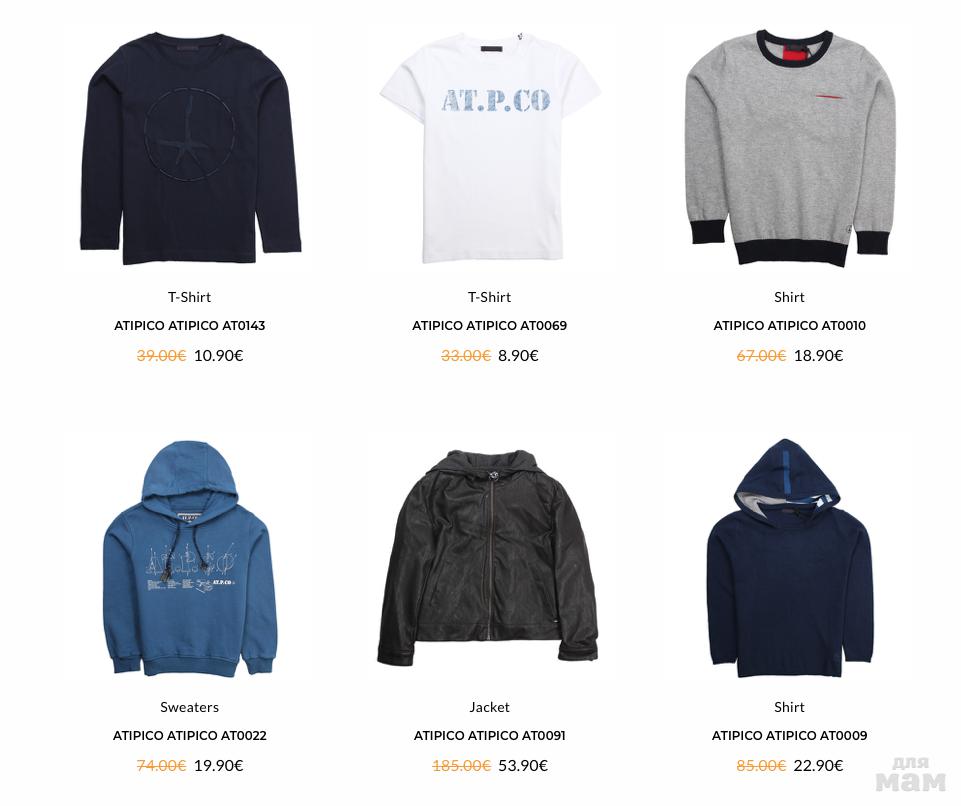This screenshot has width=961, height=806.
Task: Open the grey sweater AT0010 image
Action: (790, 149)
